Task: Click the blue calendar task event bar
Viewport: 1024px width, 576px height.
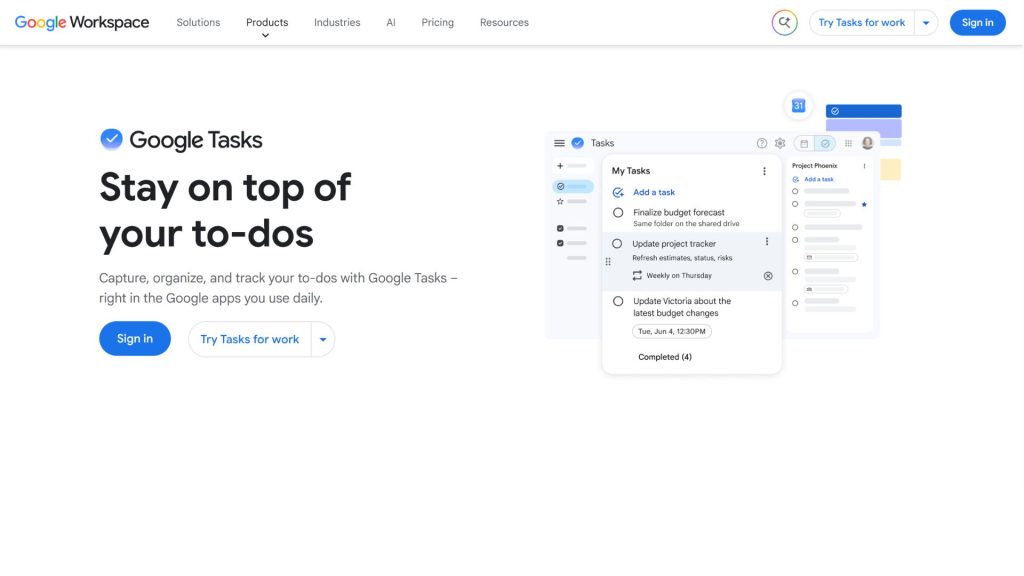Action: coord(863,111)
